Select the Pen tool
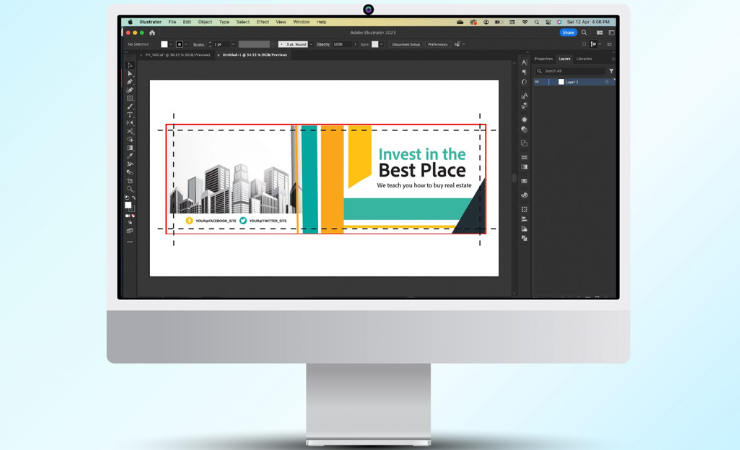 click(x=130, y=82)
